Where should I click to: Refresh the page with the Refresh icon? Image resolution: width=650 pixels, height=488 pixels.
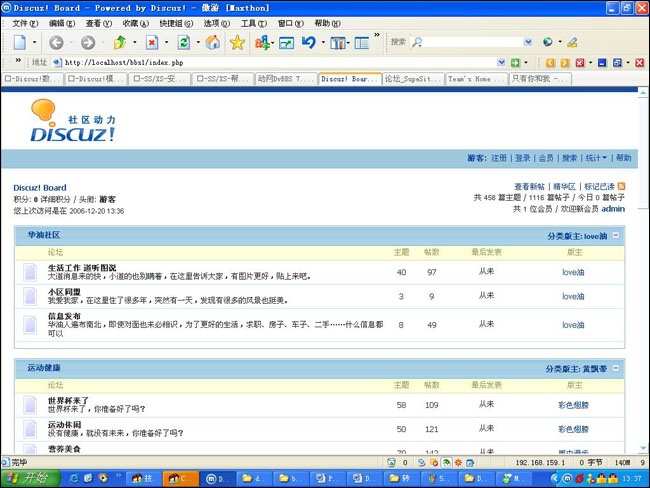click(184, 42)
